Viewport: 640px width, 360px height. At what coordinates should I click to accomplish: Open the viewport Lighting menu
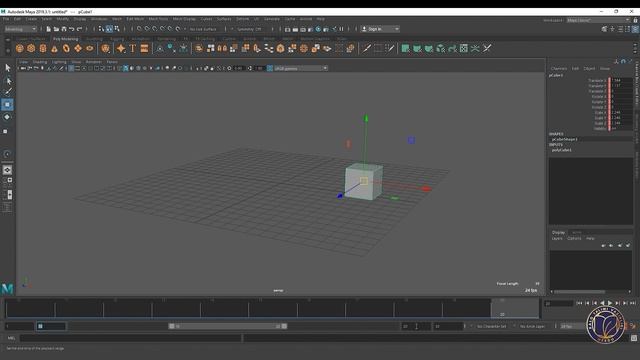coord(59,62)
